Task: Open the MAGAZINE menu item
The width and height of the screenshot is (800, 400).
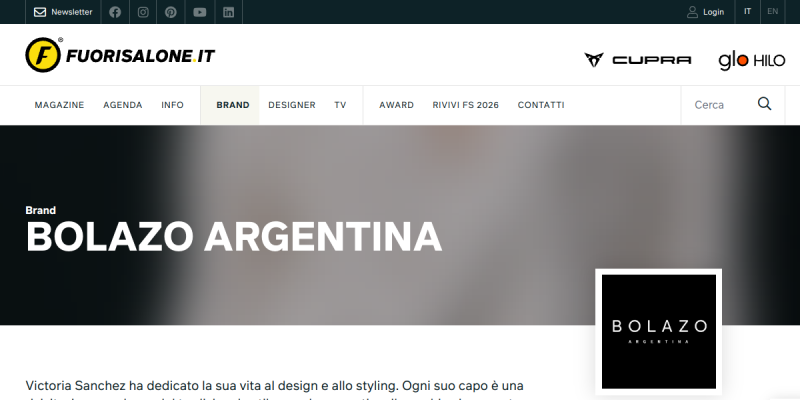Action: (x=59, y=105)
